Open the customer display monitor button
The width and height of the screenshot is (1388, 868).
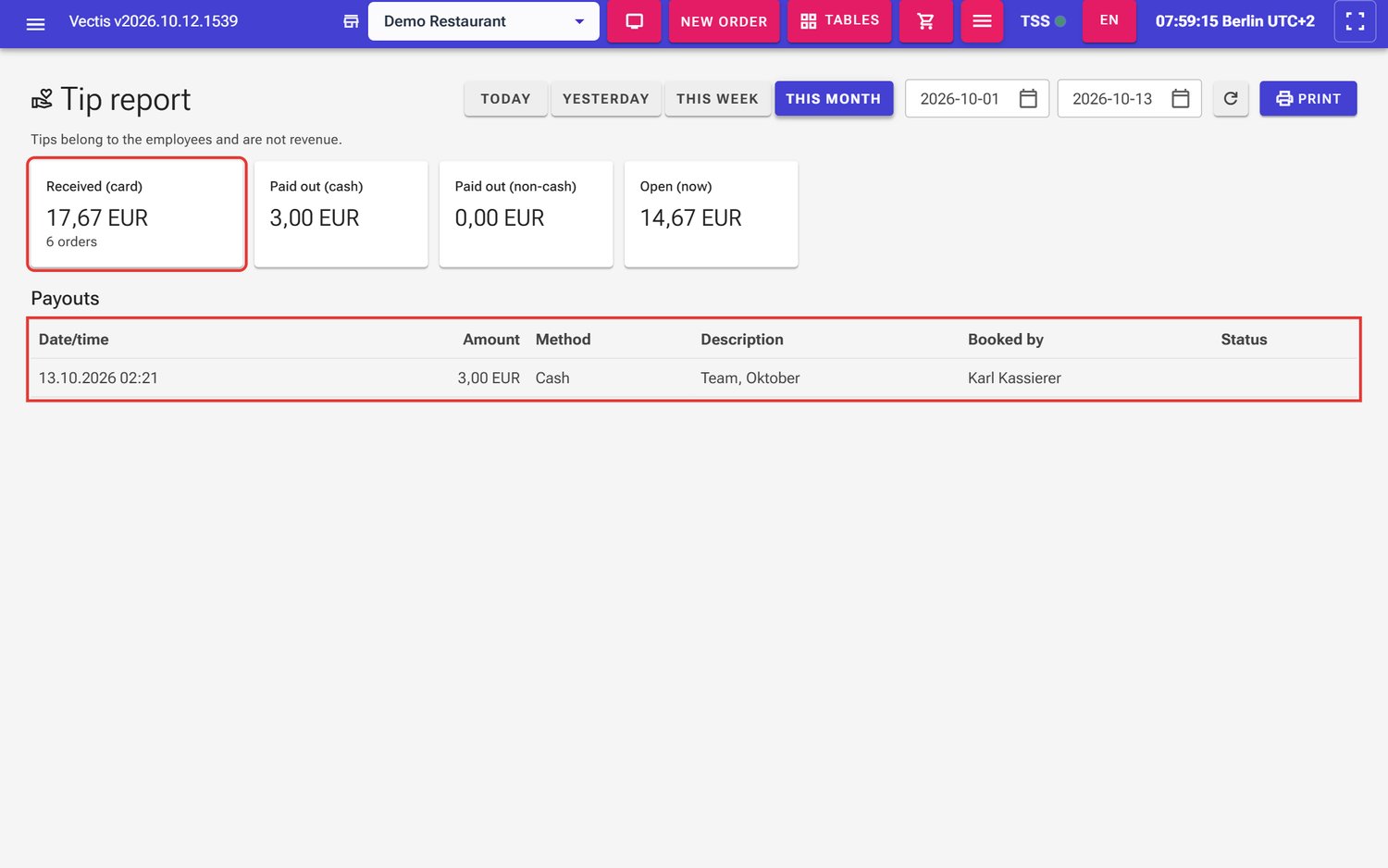point(634,21)
